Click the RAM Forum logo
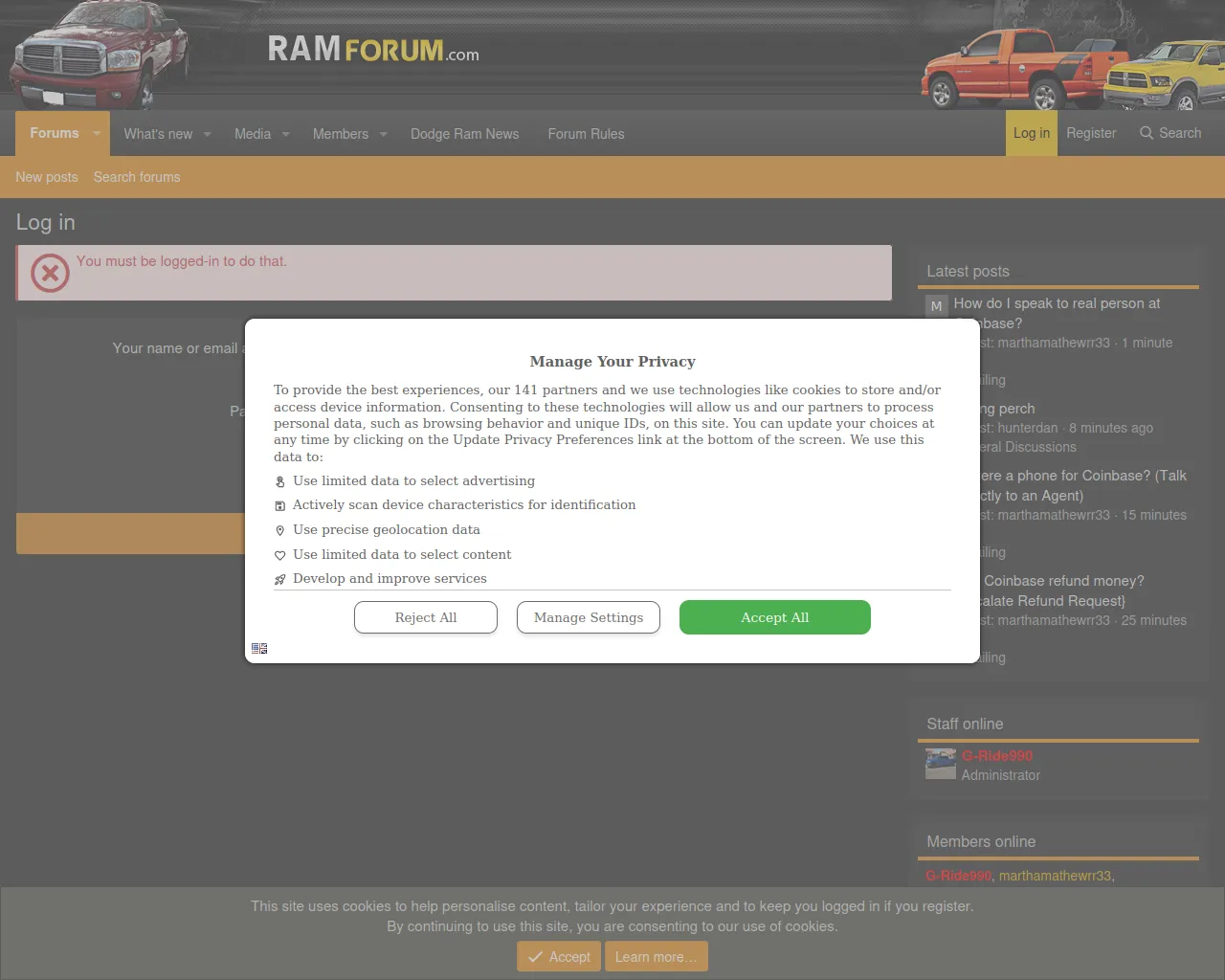The width and height of the screenshot is (1225, 980). [373, 49]
